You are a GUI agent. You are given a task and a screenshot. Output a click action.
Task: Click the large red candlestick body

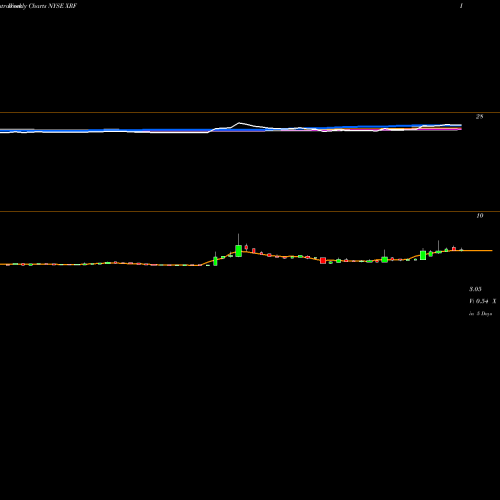(323, 260)
